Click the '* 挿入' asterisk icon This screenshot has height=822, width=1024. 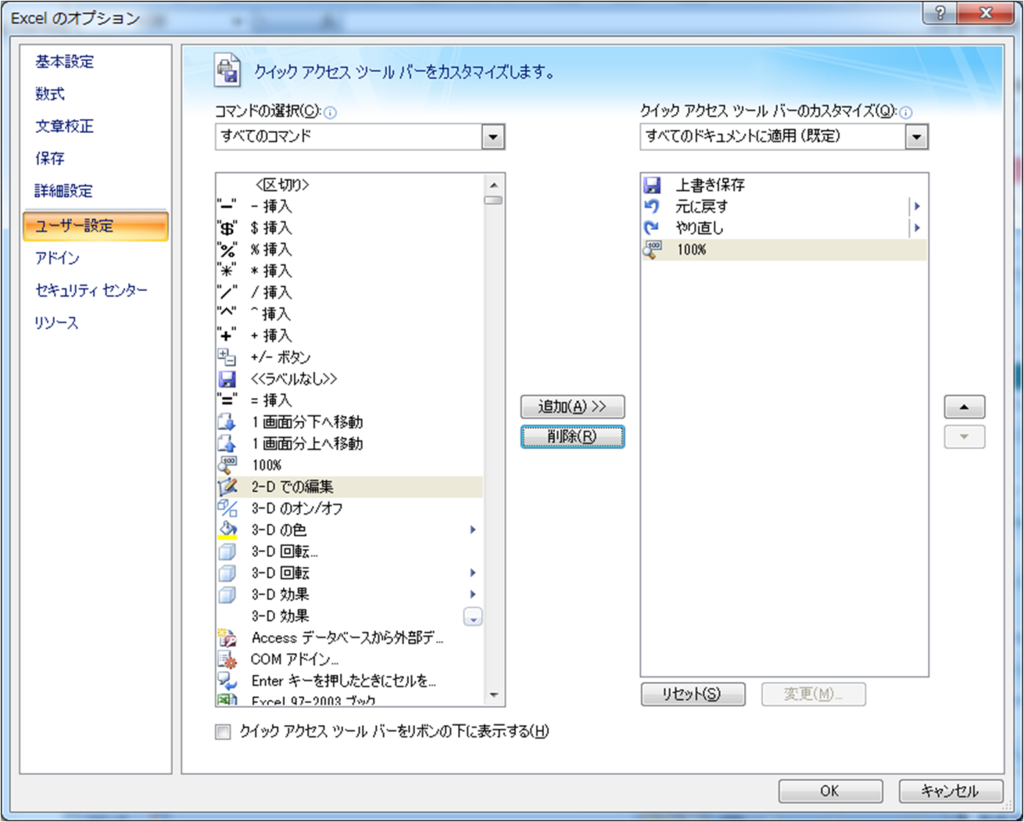227,271
